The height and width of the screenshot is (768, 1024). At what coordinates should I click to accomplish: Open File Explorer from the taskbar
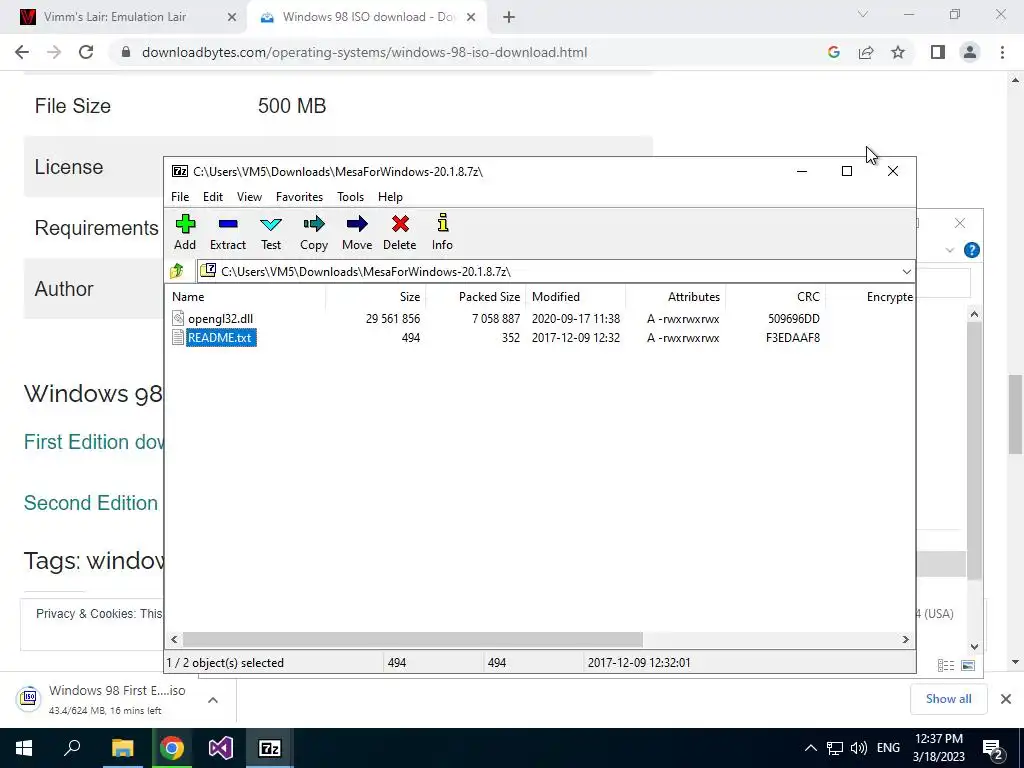[122, 748]
